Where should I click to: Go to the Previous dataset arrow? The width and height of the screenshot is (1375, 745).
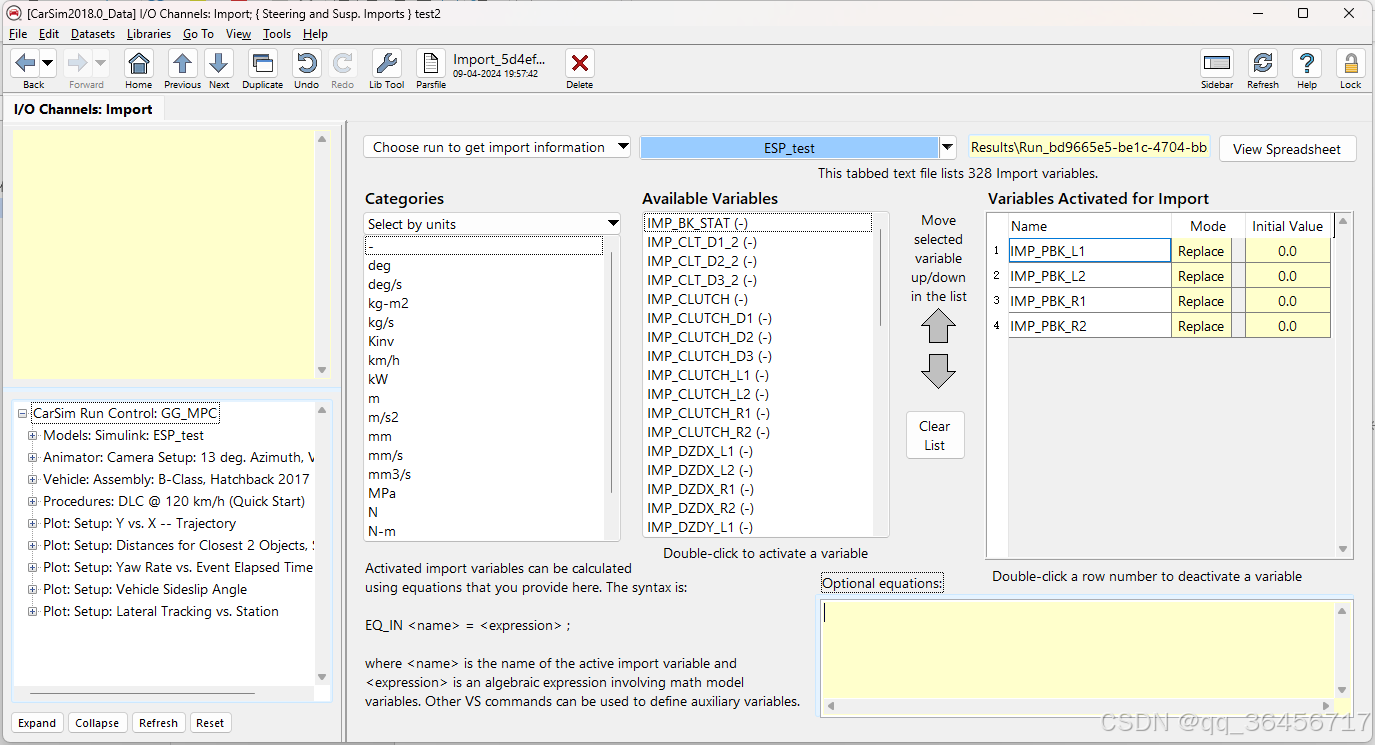(x=182, y=64)
